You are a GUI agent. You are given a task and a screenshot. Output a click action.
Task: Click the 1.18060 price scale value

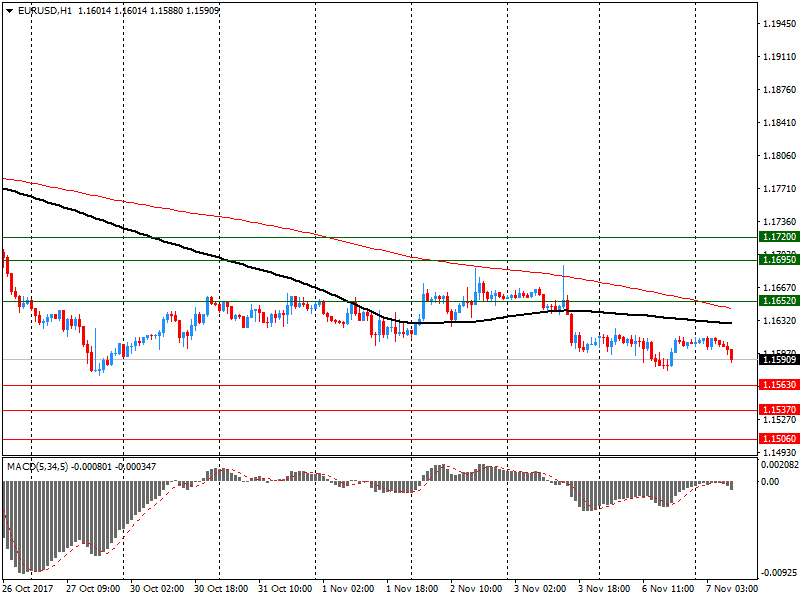pyautogui.click(x=780, y=156)
